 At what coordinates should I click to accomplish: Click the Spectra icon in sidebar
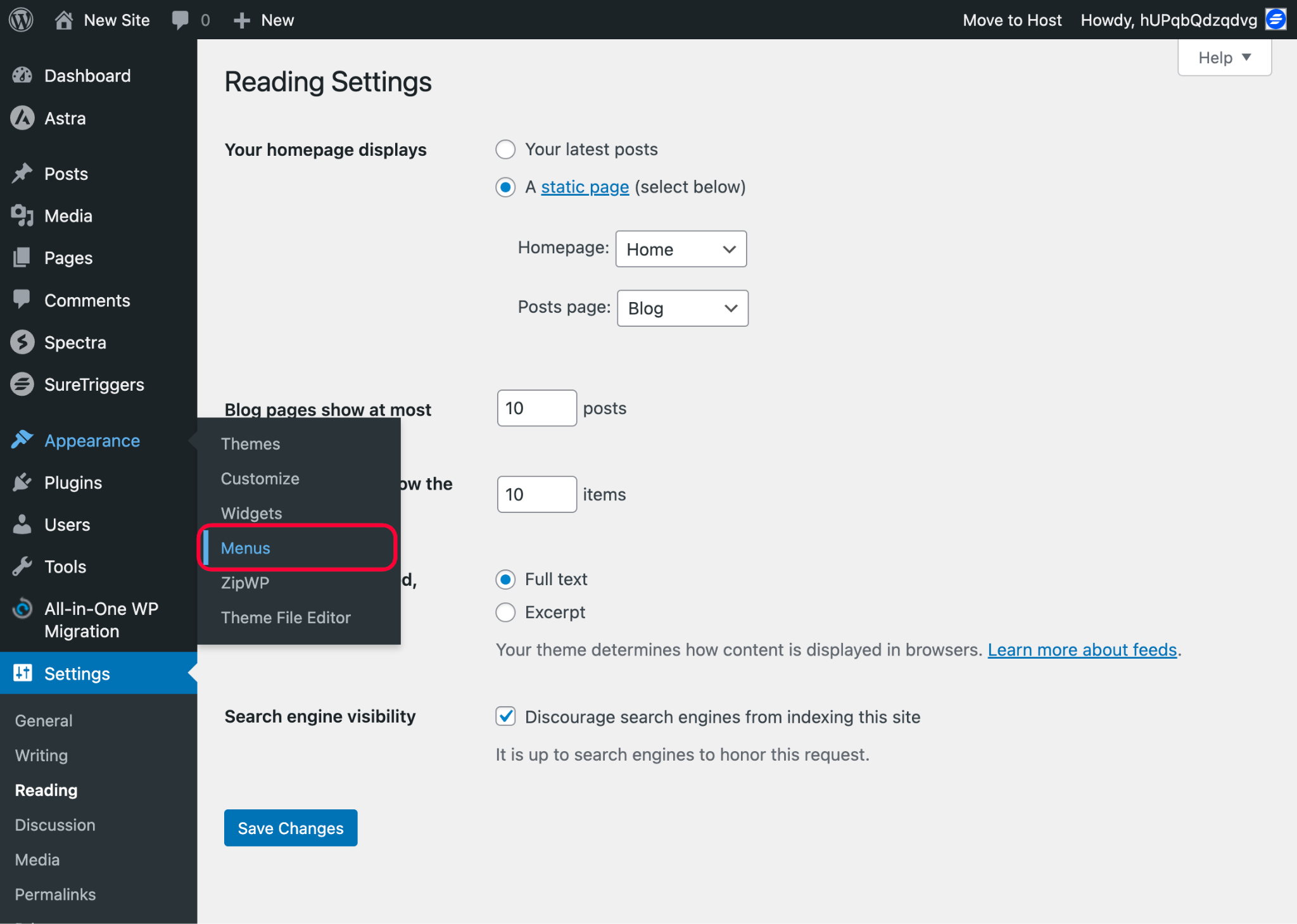pyautogui.click(x=23, y=343)
